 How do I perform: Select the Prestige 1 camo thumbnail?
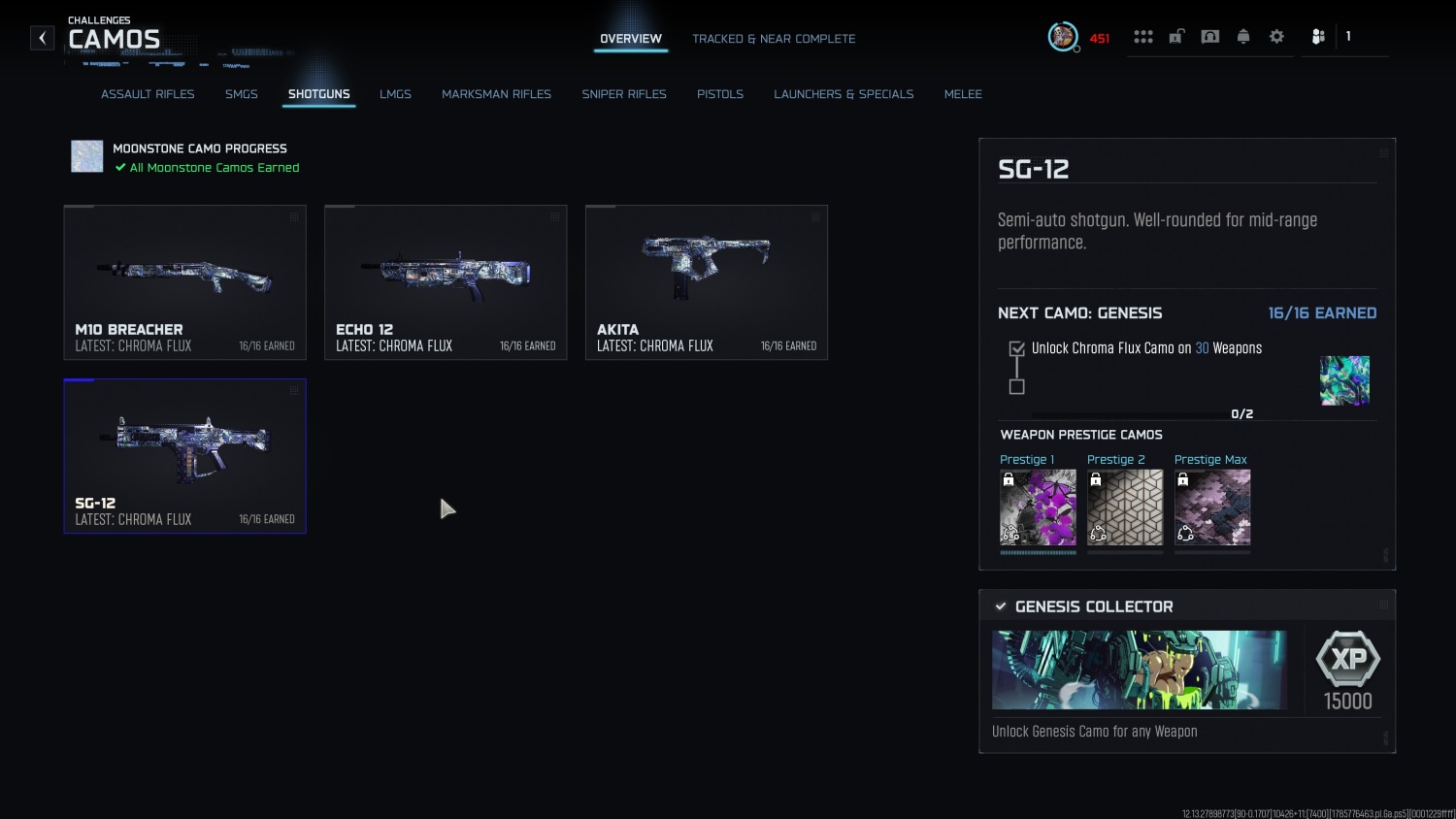1039,508
